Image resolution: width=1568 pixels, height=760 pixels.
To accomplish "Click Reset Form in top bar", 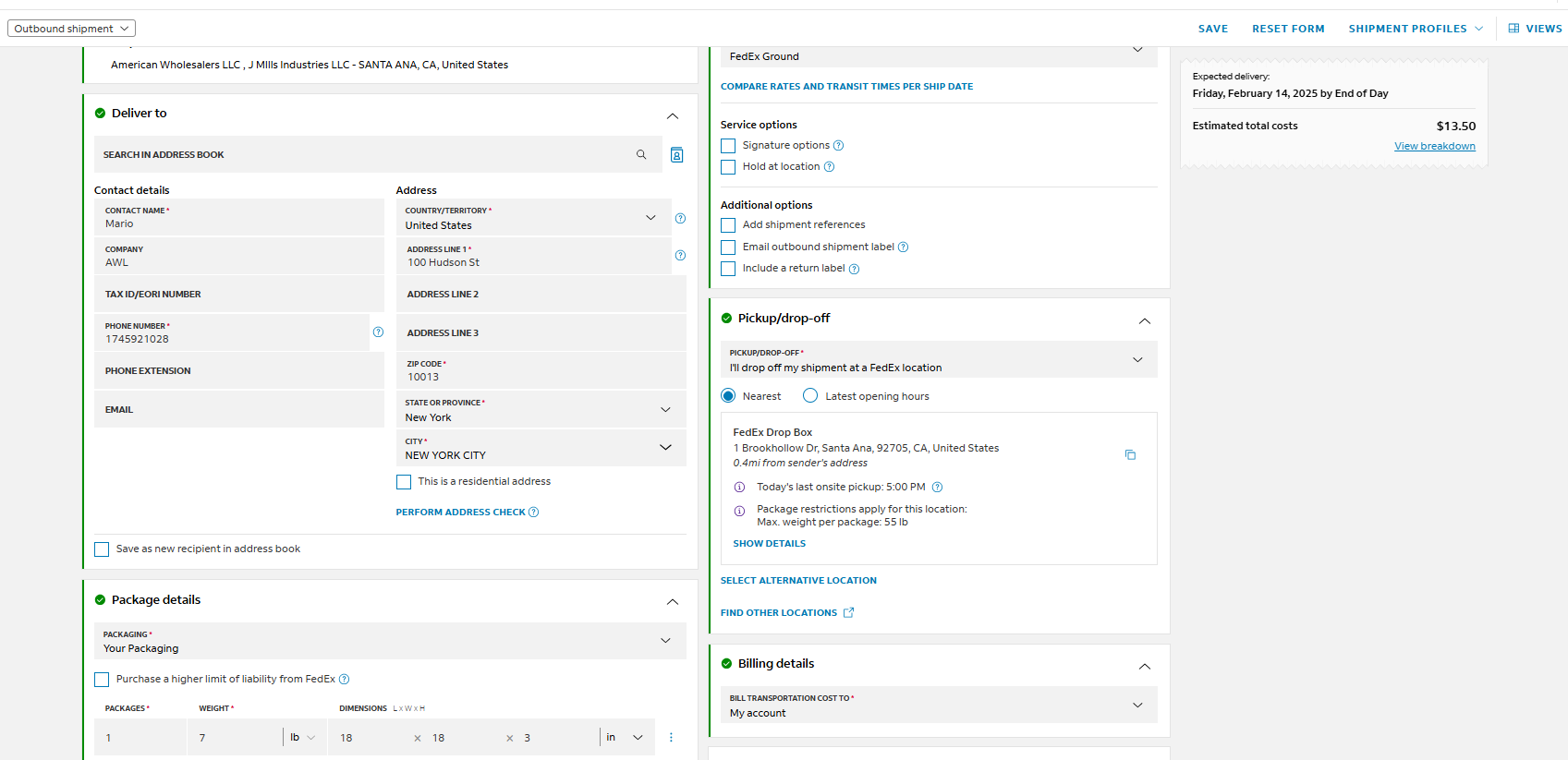I will [1288, 29].
